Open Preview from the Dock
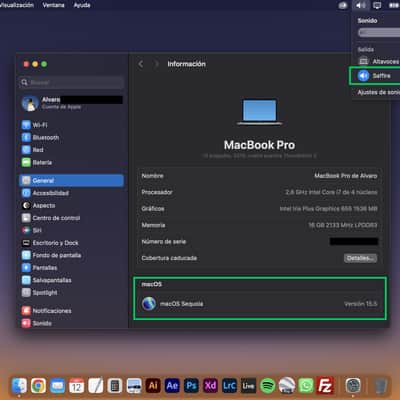400x400 pixels. (x=134, y=386)
